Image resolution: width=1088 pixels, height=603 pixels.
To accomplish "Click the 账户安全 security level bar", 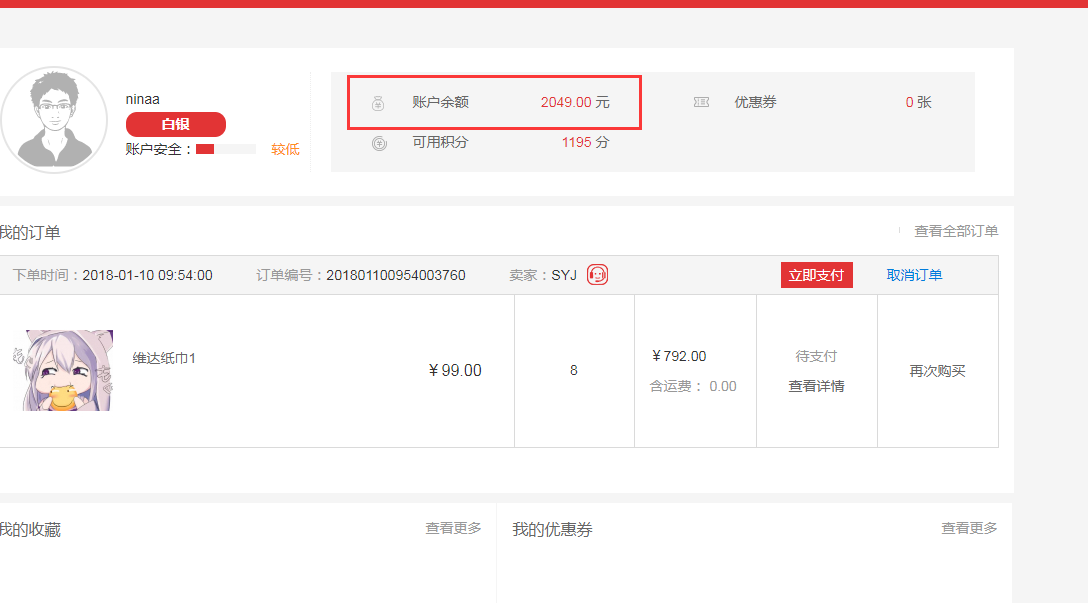I will 225,149.
